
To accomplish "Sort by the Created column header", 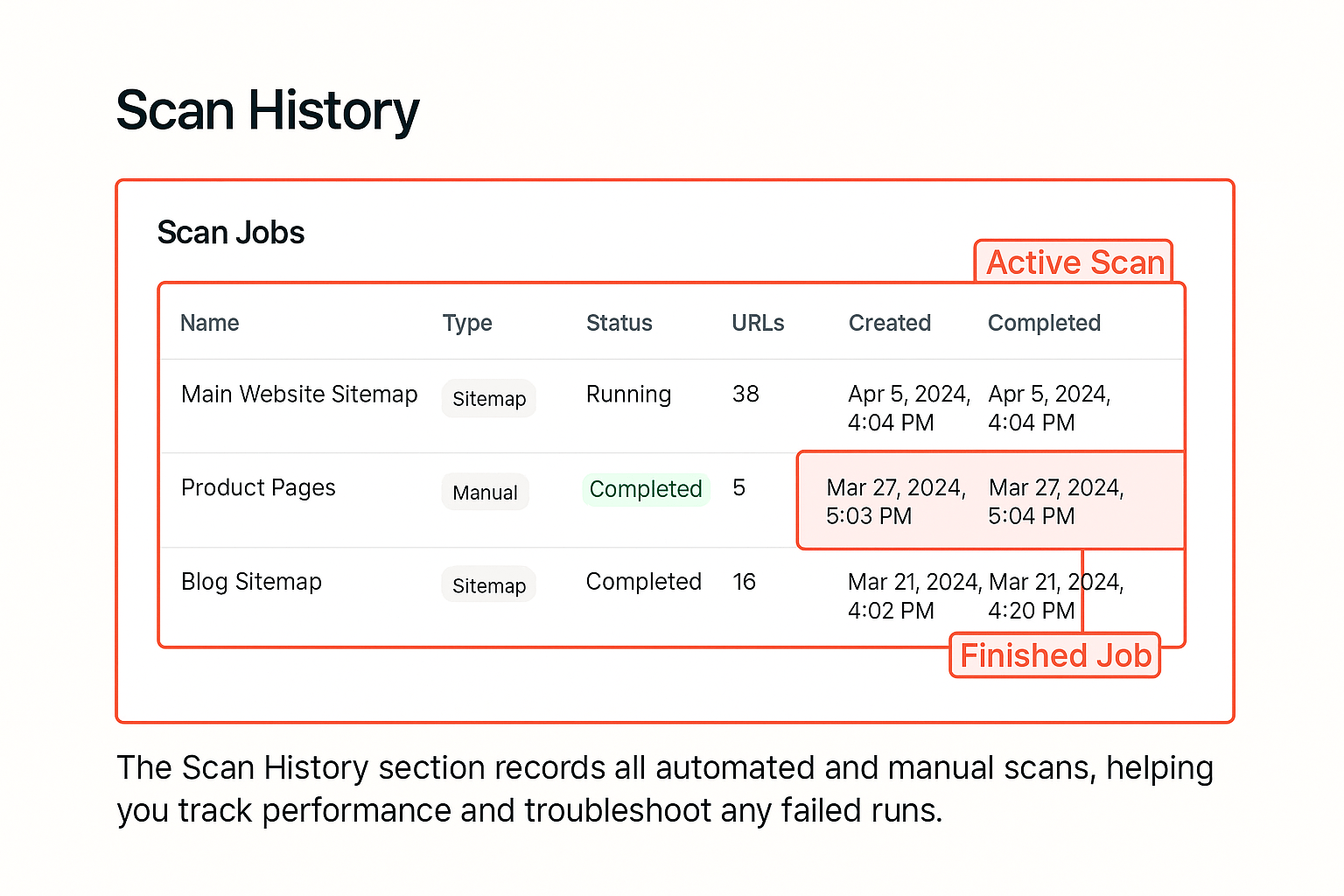I will 889,323.
